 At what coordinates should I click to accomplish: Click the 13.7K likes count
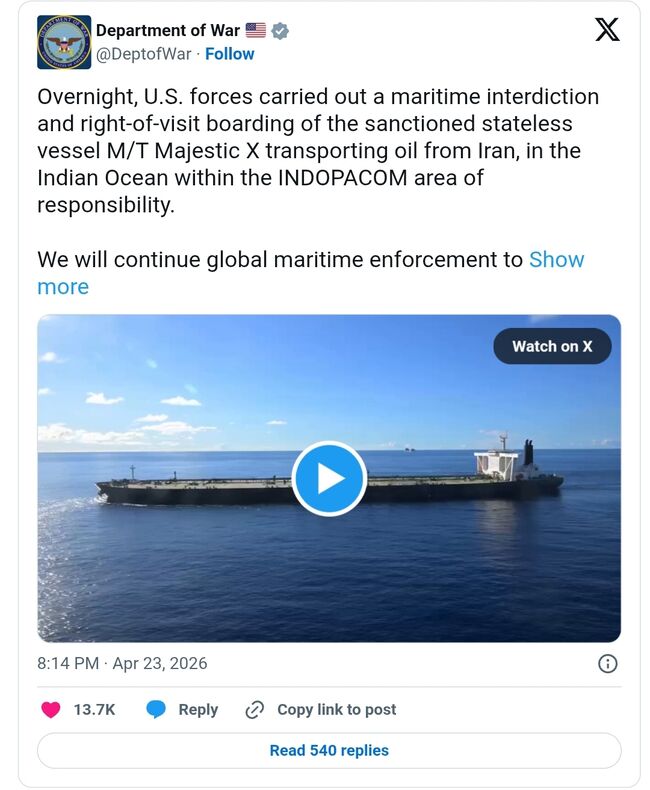point(94,709)
